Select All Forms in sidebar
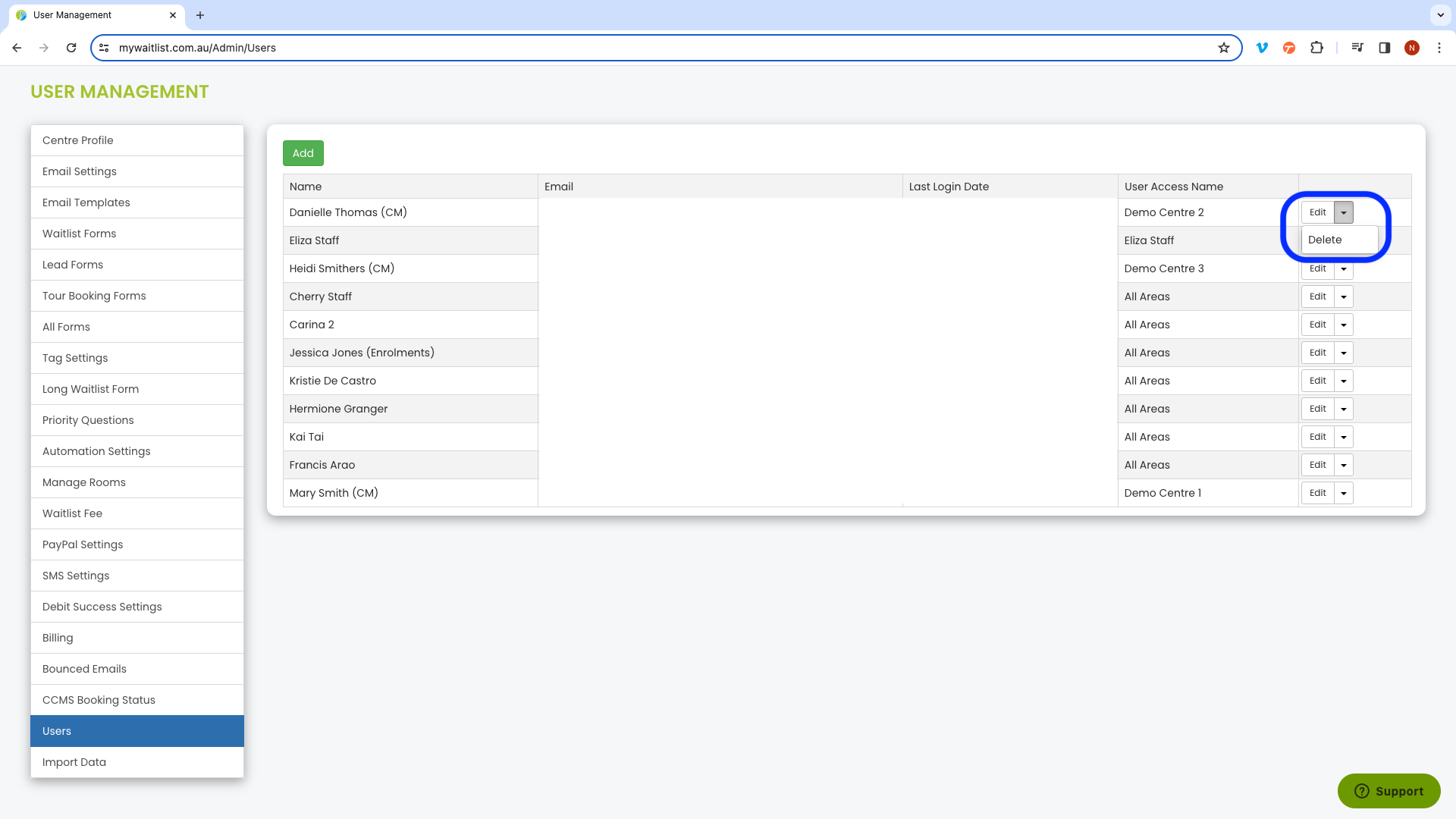1456x819 pixels. (x=137, y=327)
